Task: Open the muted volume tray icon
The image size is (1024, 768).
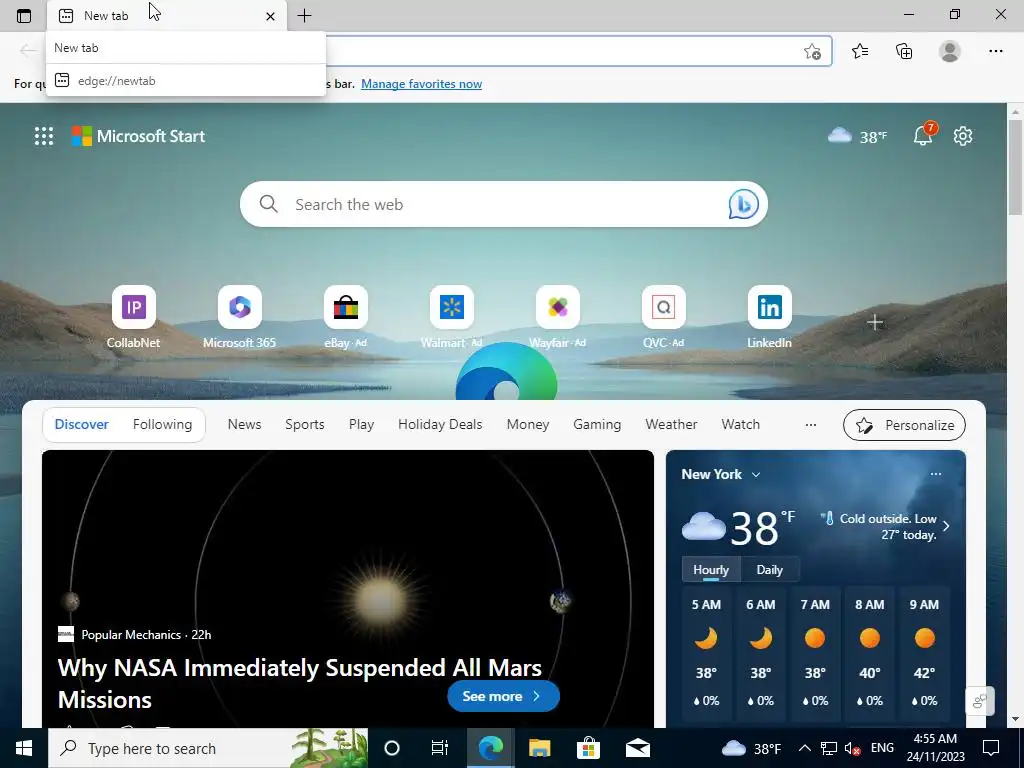Action: pyautogui.click(x=852, y=748)
